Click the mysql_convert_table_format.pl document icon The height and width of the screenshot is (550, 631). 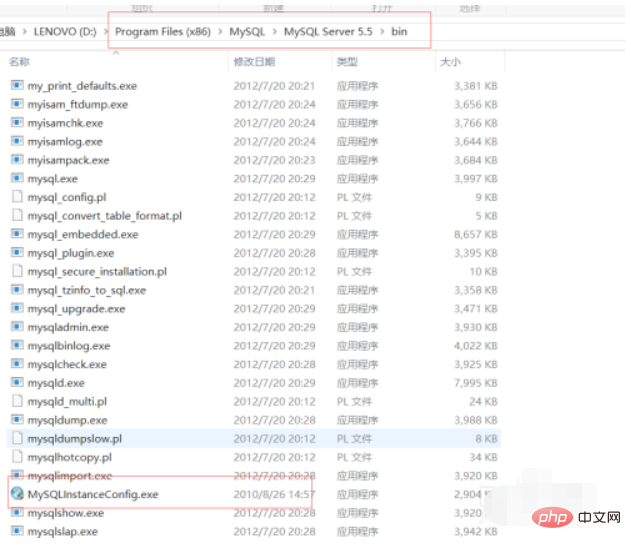pos(17,215)
